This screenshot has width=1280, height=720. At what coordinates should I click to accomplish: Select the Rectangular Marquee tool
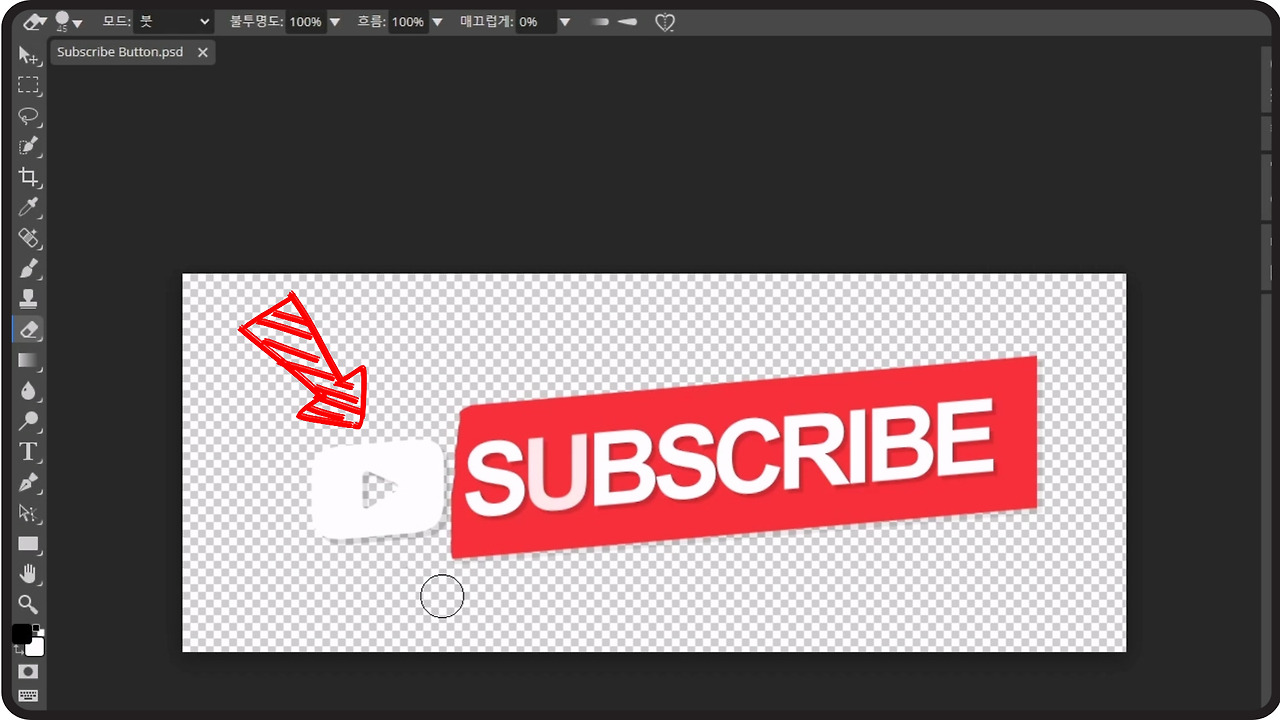(28, 85)
